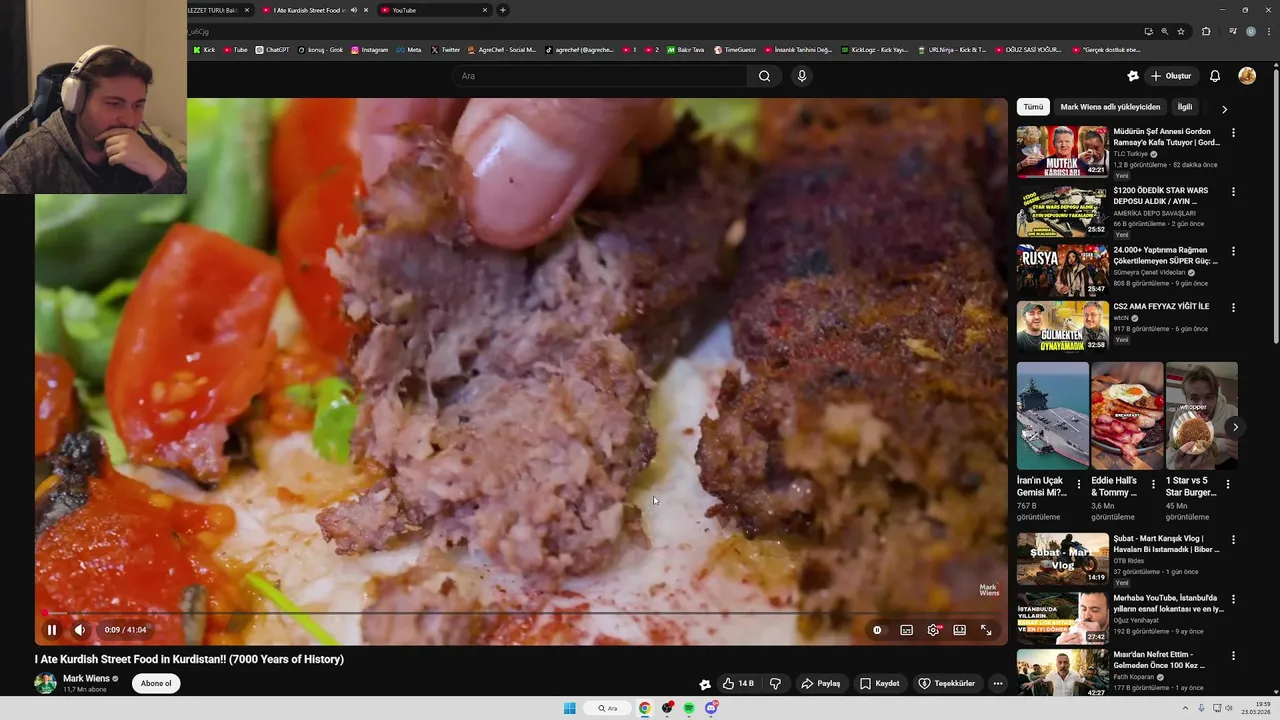Open the player settings gear
Viewport: 1280px width, 720px height.
(933, 630)
